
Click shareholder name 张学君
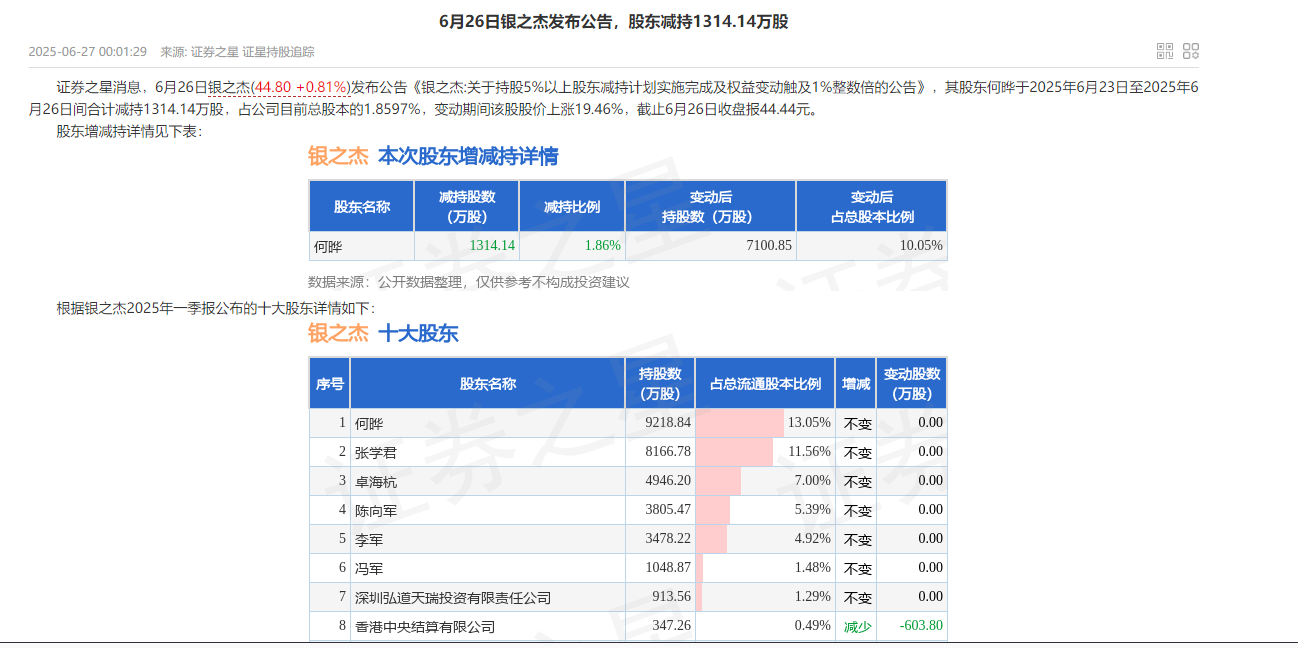coord(376,452)
